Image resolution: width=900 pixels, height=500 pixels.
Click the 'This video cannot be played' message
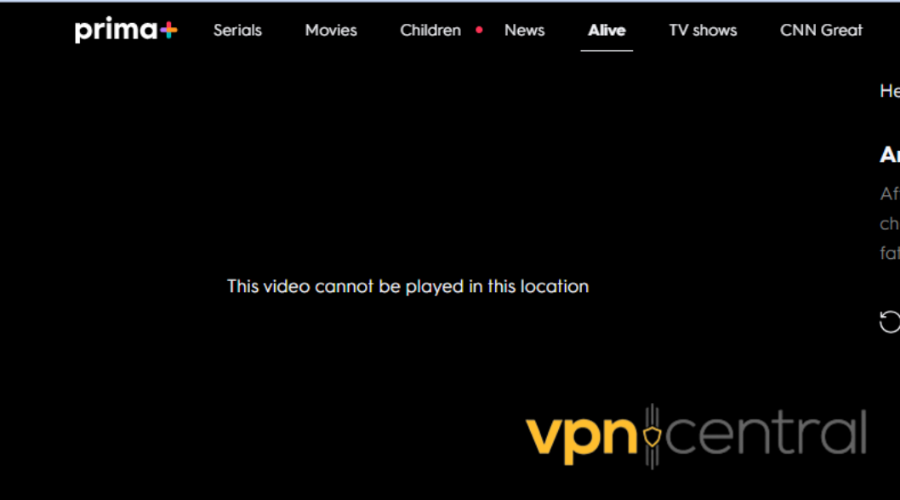[408, 286]
